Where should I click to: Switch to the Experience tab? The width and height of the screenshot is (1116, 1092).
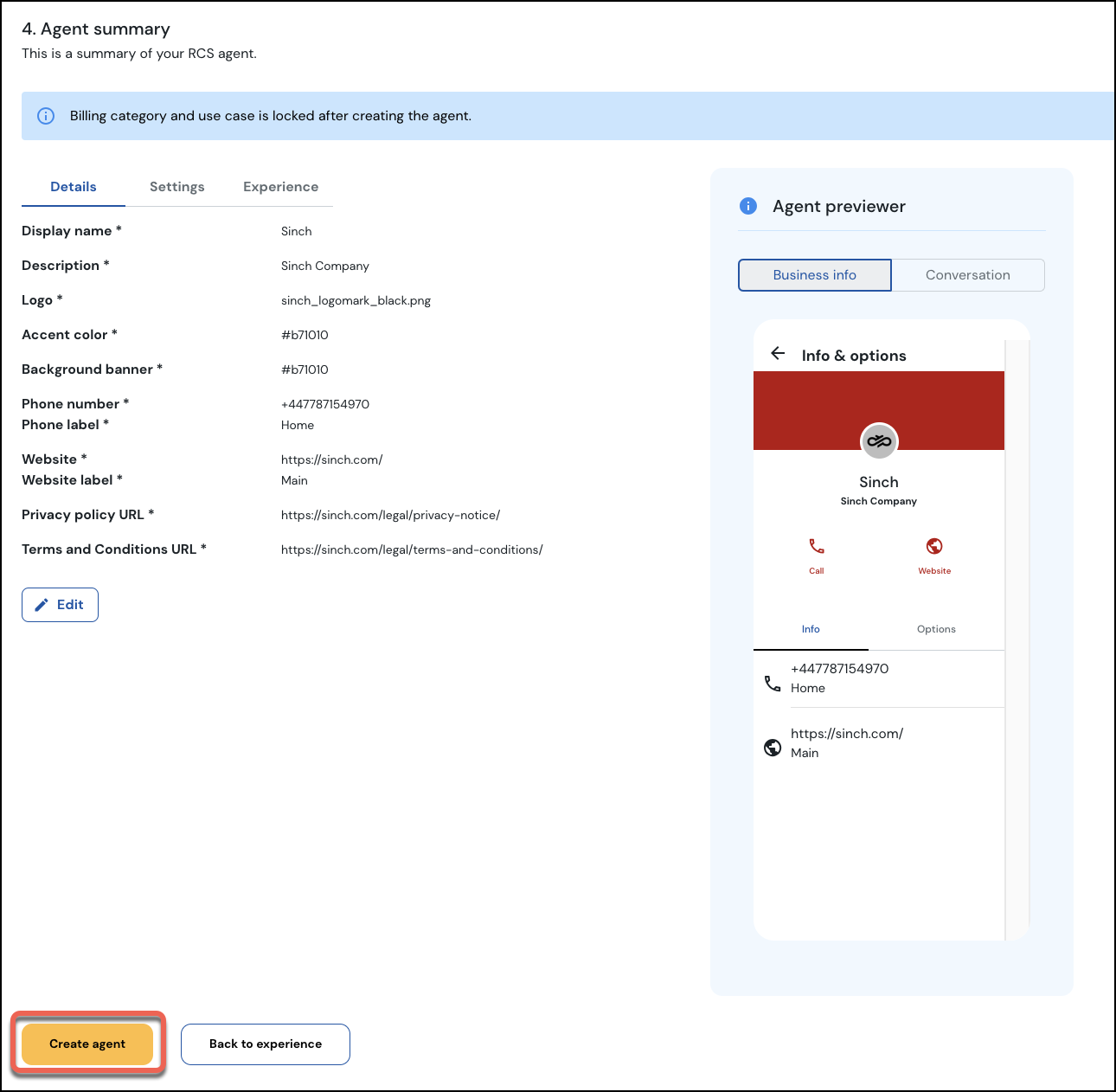[280, 186]
